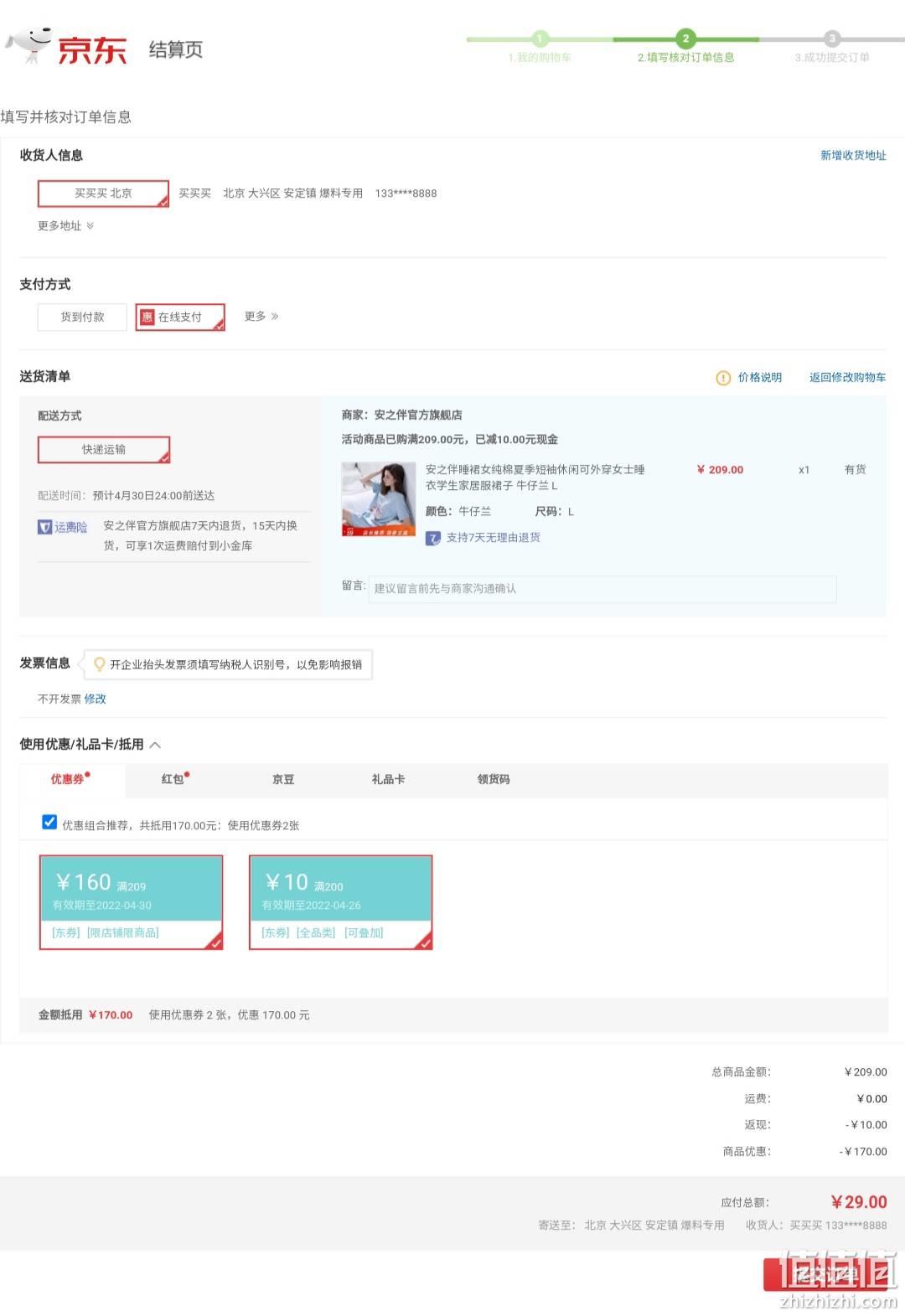
Task: Click step 2 circle in progress bar
Action: (x=685, y=39)
